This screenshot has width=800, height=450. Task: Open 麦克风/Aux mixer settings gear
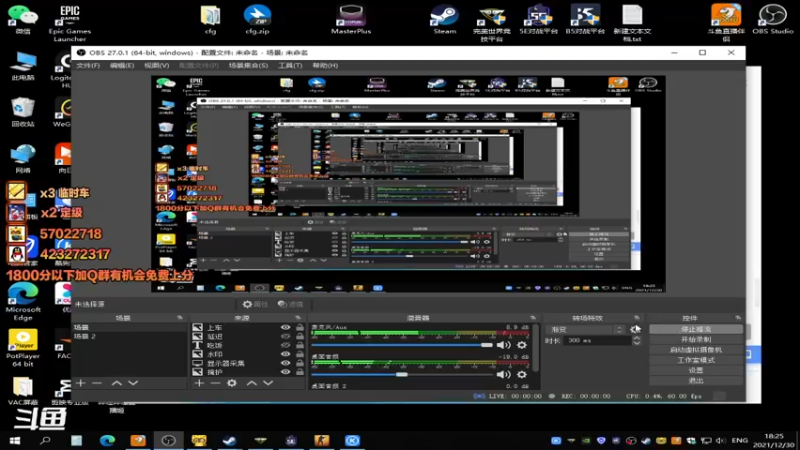pos(521,345)
